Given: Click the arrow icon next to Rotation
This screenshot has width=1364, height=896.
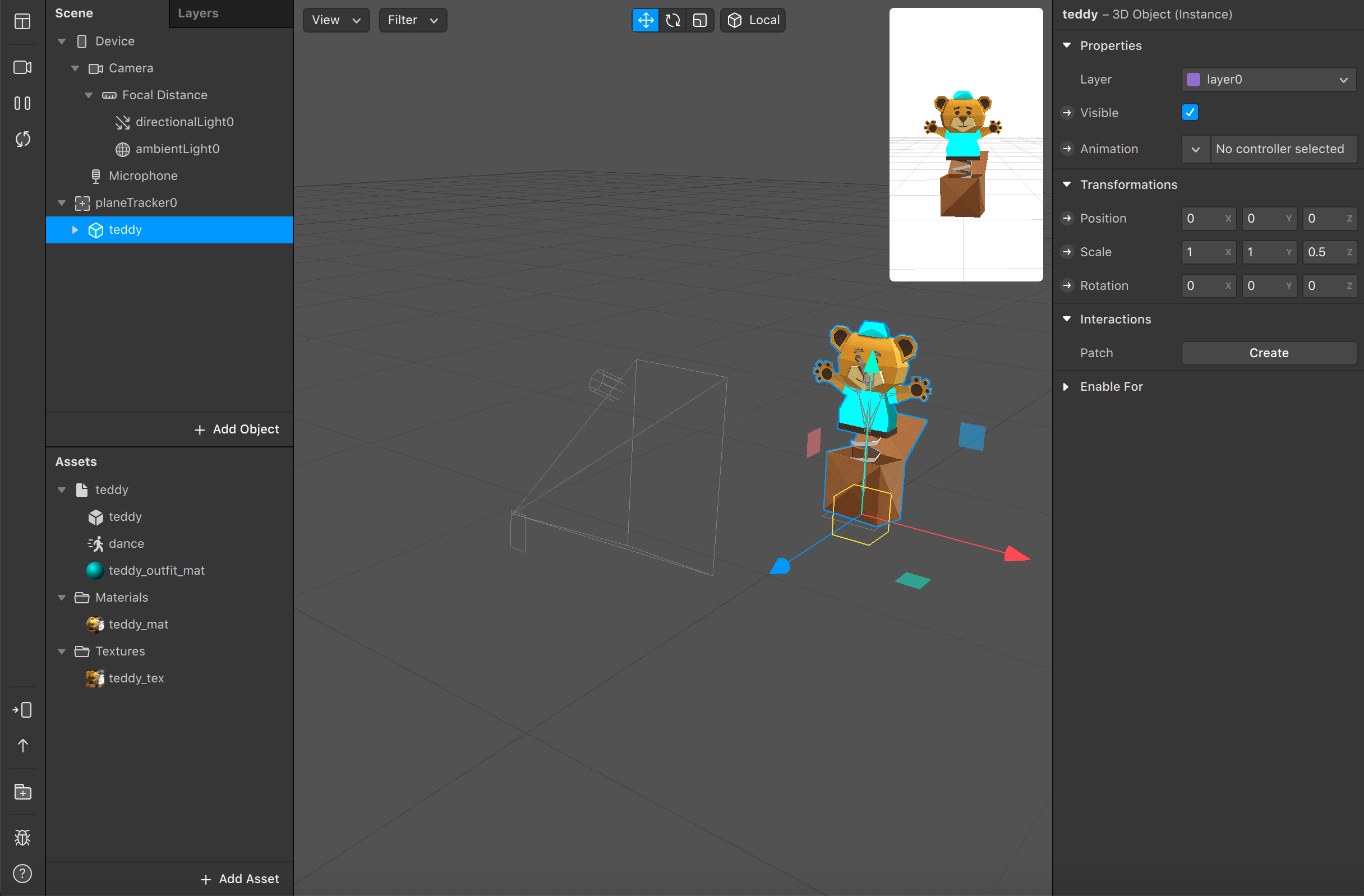Looking at the screenshot, I should (x=1067, y=286).
